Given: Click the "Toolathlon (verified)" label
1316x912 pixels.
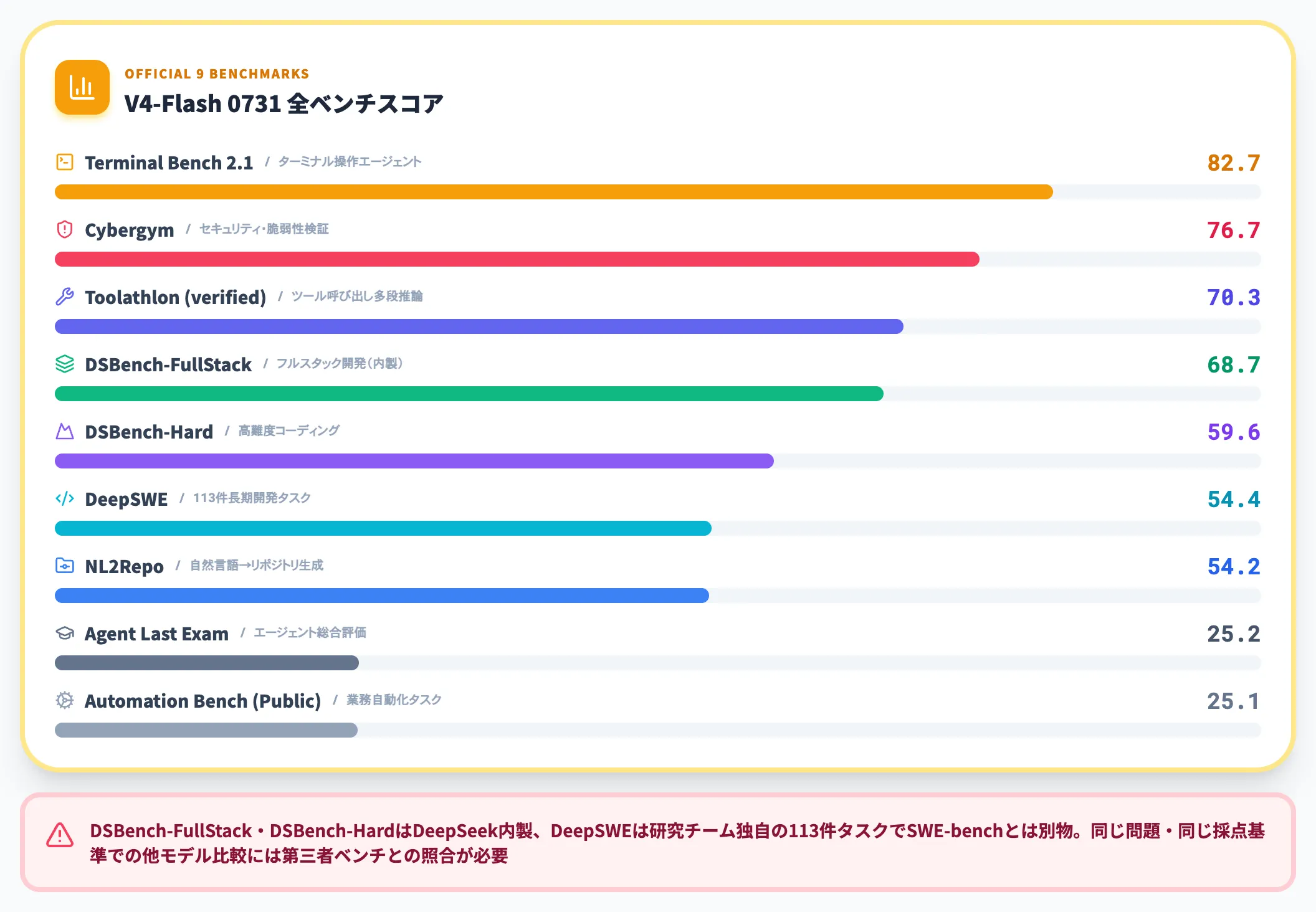Looking at the screenshot, I should point(176,297).
